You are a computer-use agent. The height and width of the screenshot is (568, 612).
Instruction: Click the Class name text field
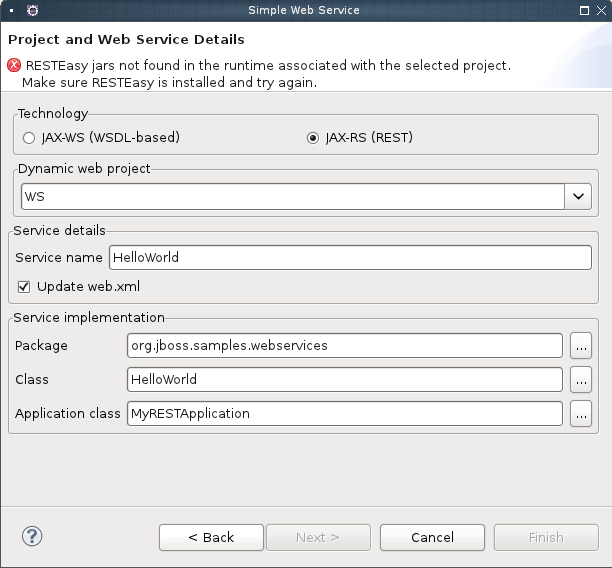coord(345,379)
